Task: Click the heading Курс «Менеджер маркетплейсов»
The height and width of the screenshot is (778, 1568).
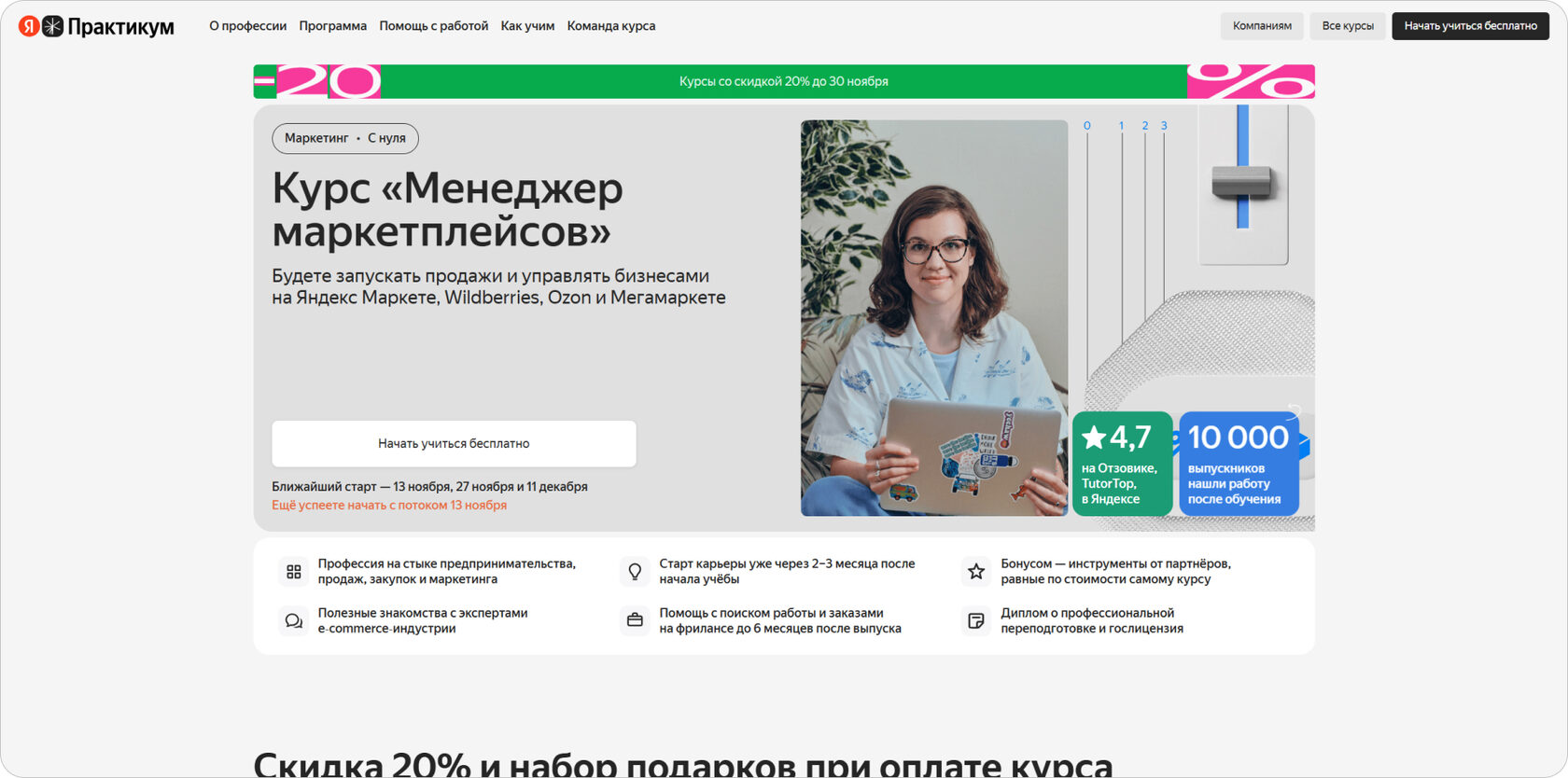Action: click(448, 210)
